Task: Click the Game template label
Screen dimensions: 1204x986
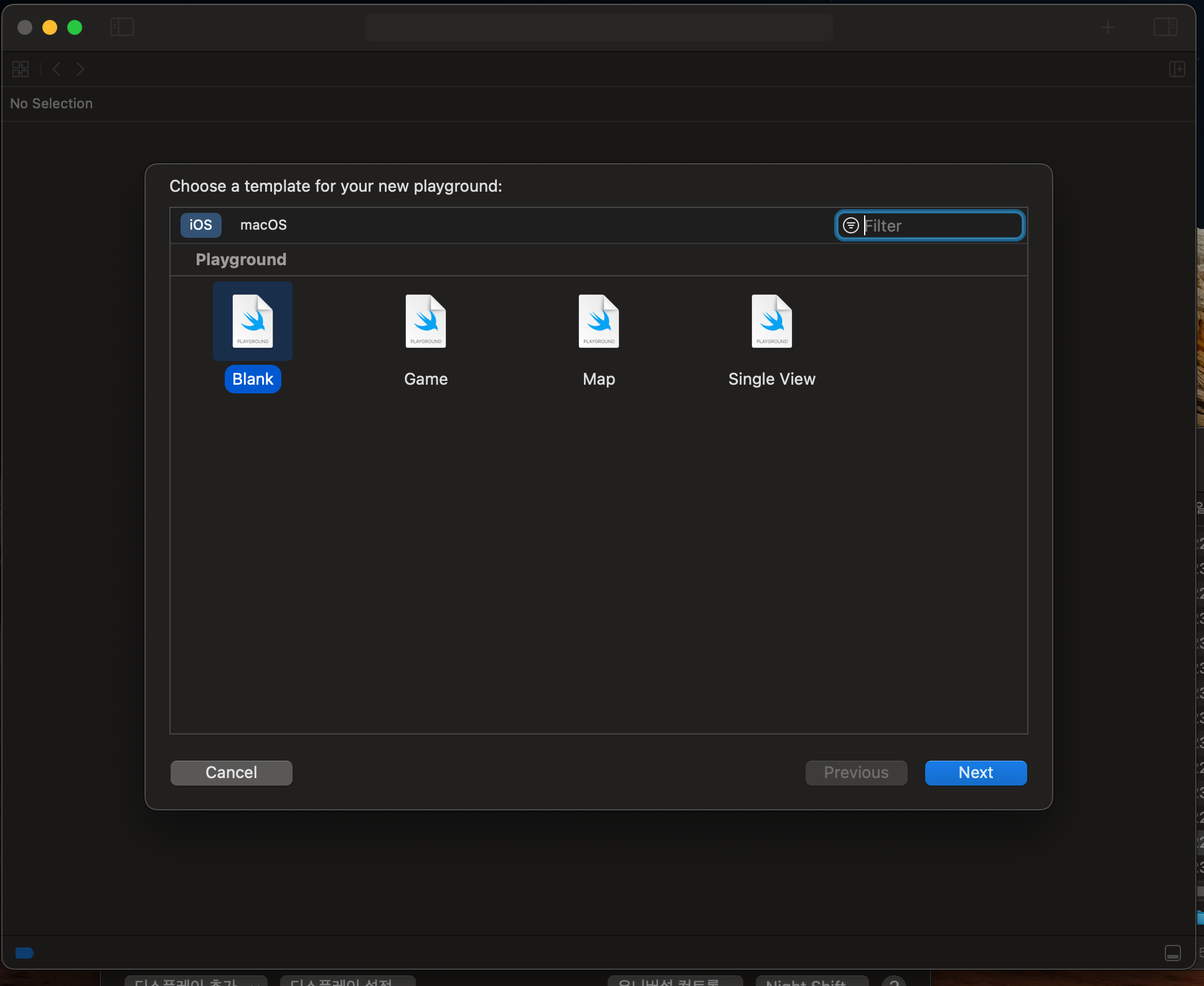Action: tap(426, 379)
